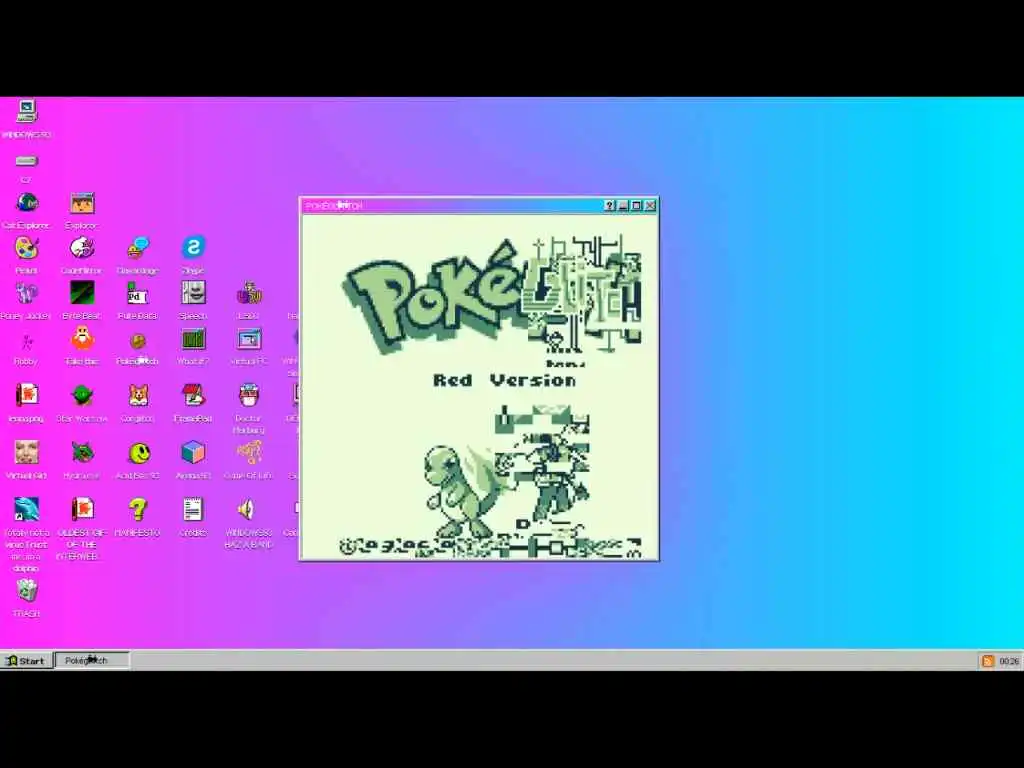
Task: Open the C:/ drive desktop icon
Action: click(x=26, y=161)
